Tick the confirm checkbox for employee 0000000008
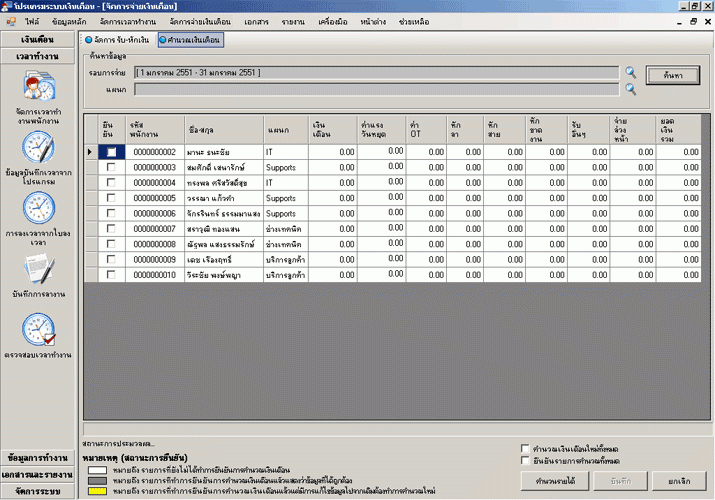The height and width of the screenshot is (500, 715). 111,244
